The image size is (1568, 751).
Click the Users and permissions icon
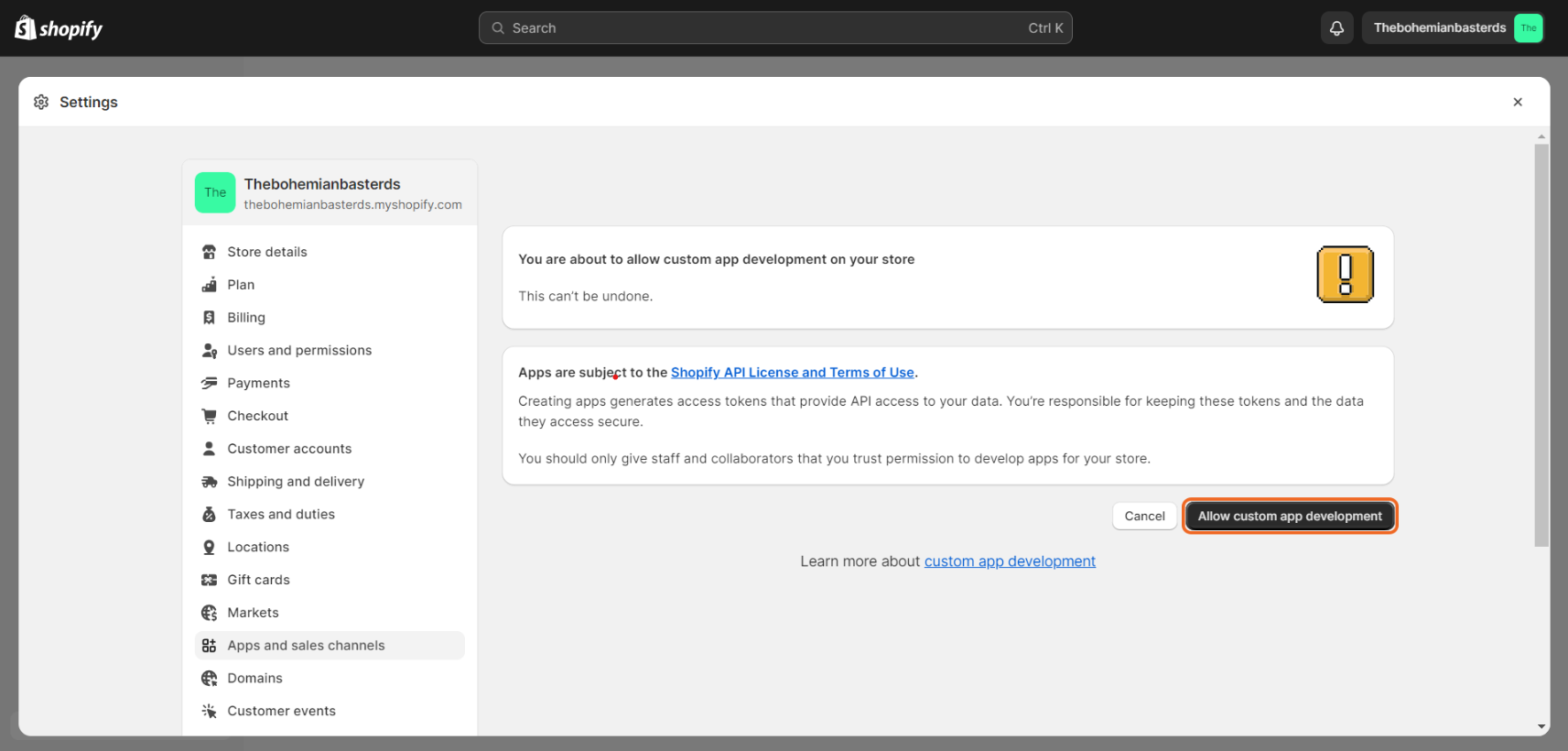209,351
